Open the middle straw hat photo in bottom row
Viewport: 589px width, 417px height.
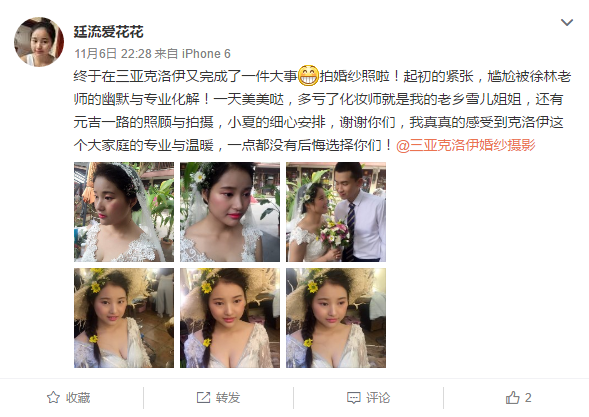pos(230,318)
